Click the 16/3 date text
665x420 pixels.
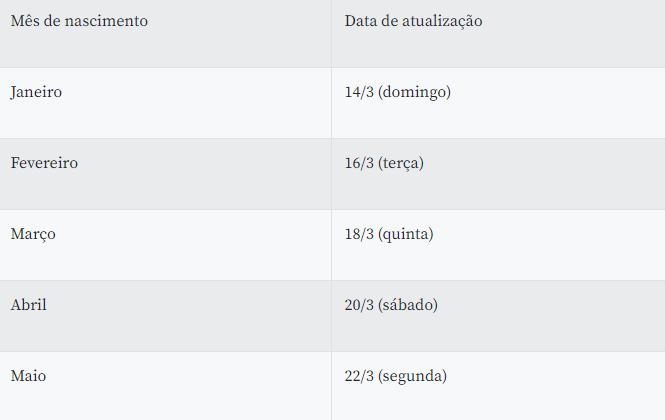pyautogui.click(x=359, y=163)
